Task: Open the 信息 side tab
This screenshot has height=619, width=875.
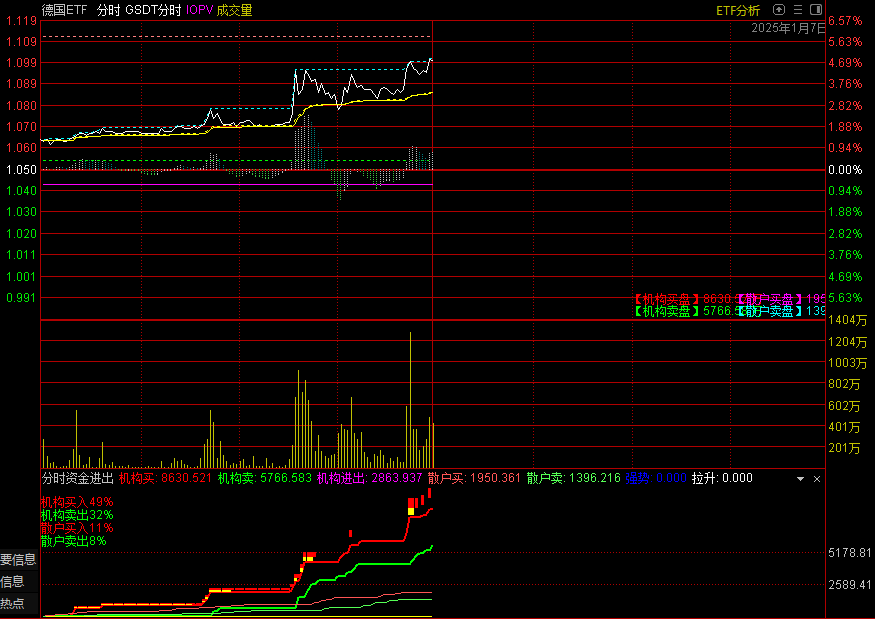Action: 13,582
